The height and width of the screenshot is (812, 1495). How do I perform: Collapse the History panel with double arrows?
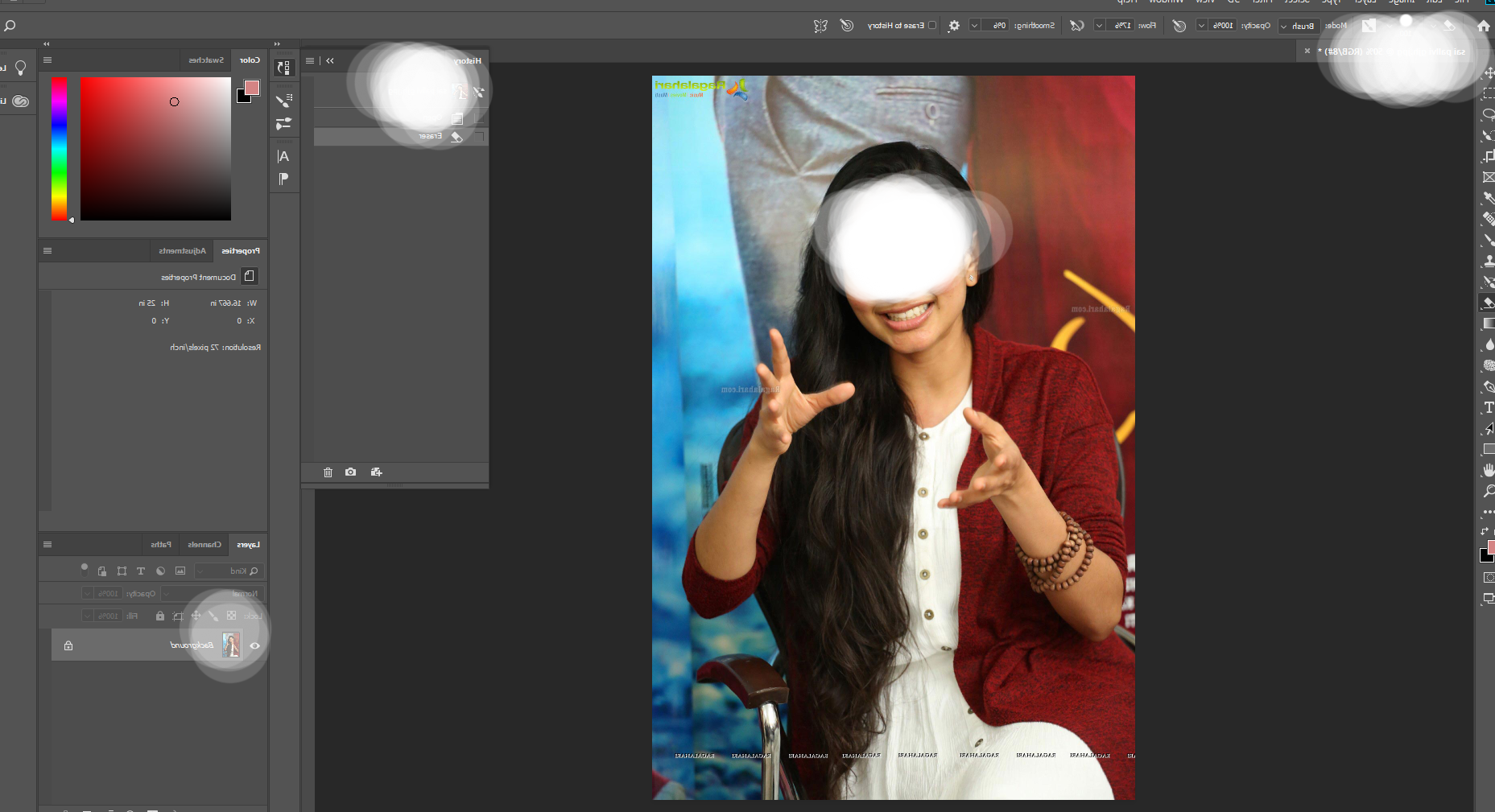click(330, 60)
